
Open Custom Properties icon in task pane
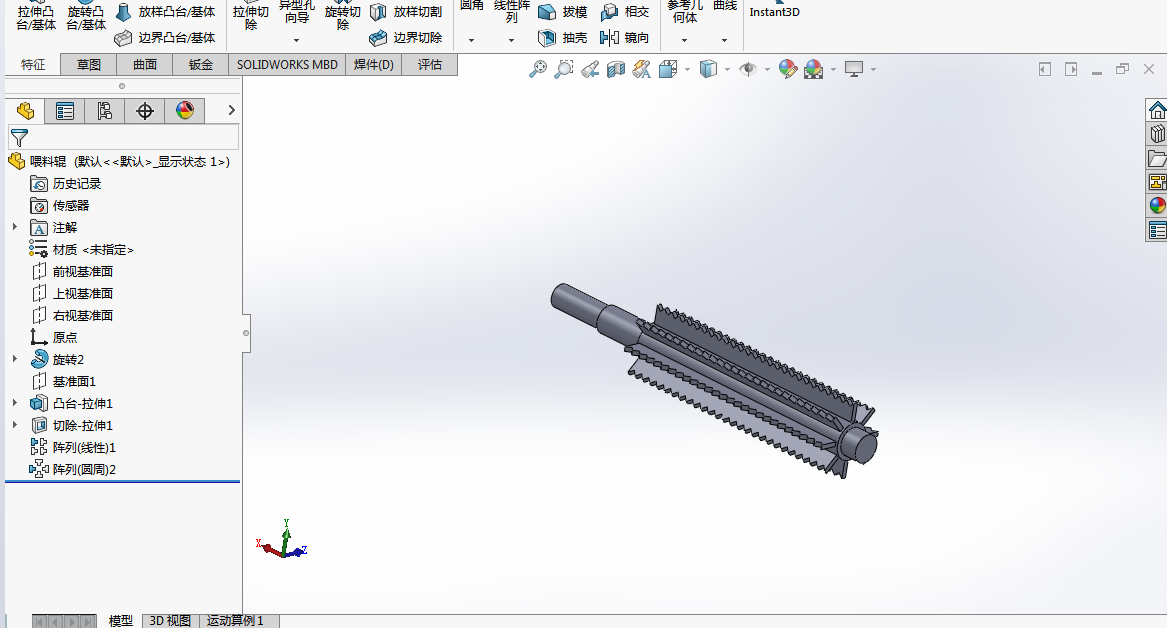click(1157, 230)
